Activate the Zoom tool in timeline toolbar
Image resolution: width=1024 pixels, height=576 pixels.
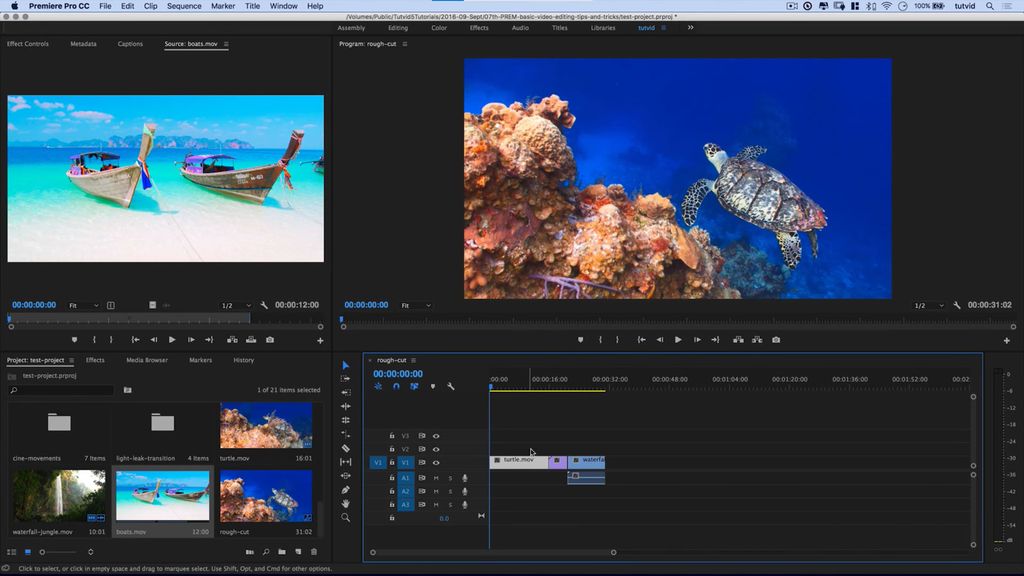click(x=345, y=516)
